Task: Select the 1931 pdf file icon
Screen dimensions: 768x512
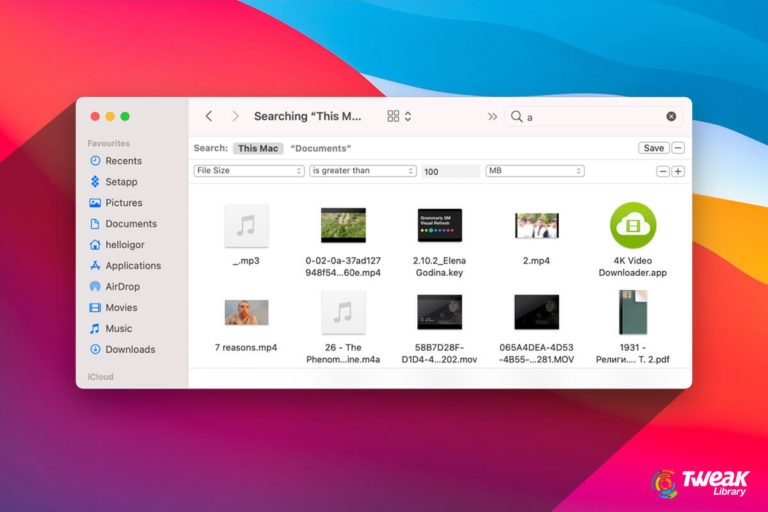Action: click(x=633, y=312)
